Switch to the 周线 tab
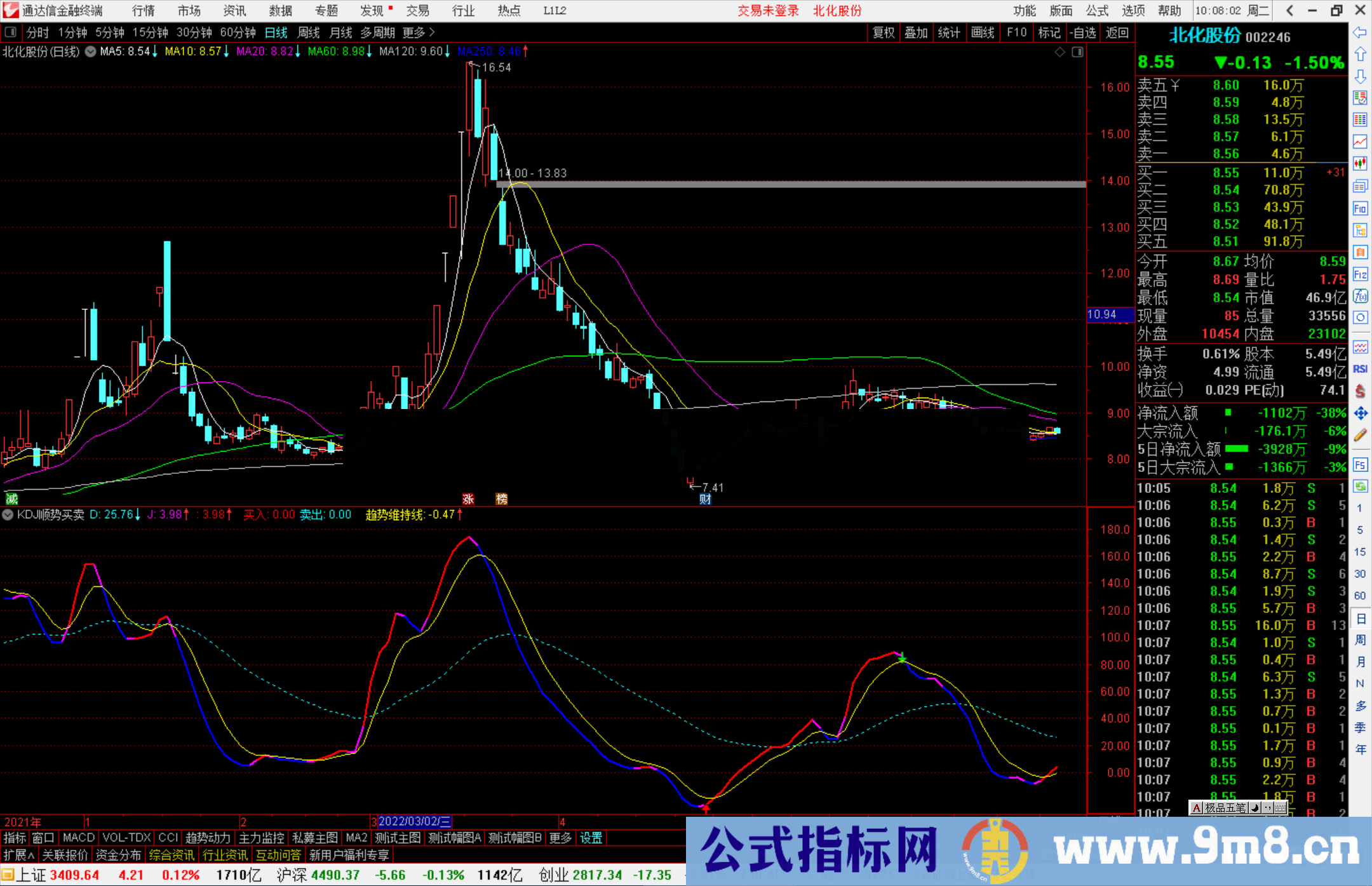 (x=309, y=32)
